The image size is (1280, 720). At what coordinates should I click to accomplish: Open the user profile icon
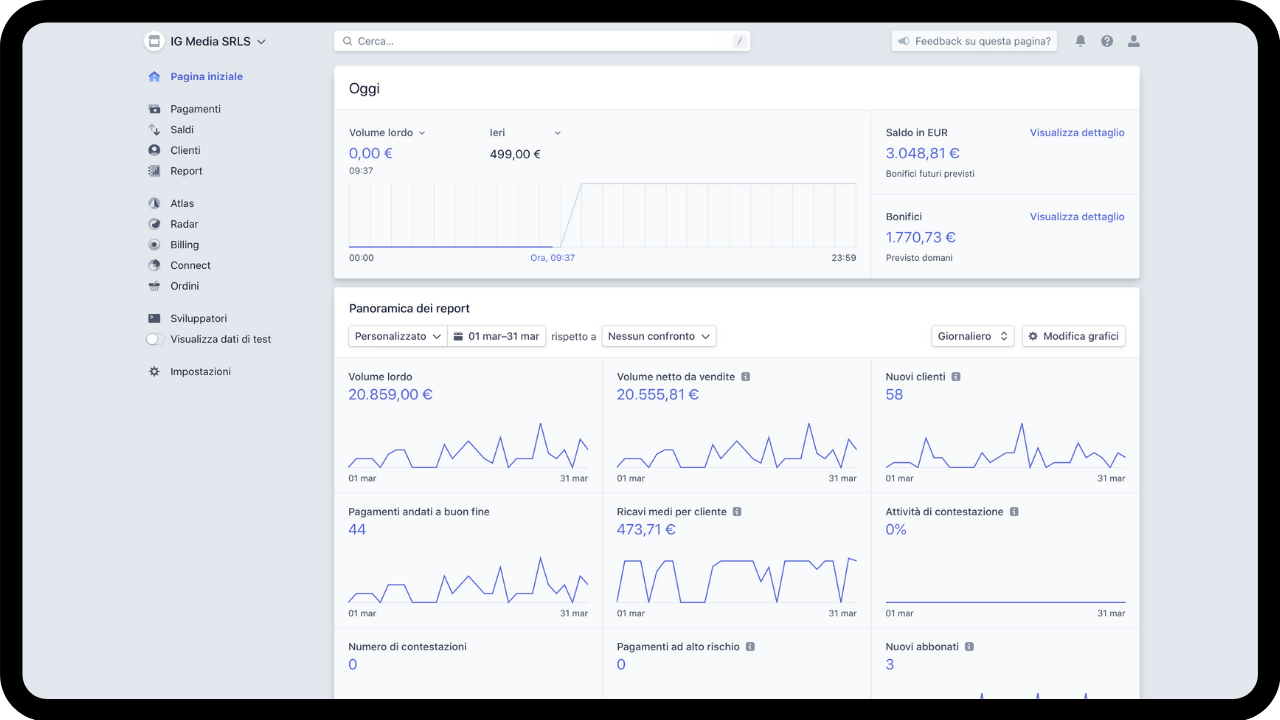click(1133, 41)
